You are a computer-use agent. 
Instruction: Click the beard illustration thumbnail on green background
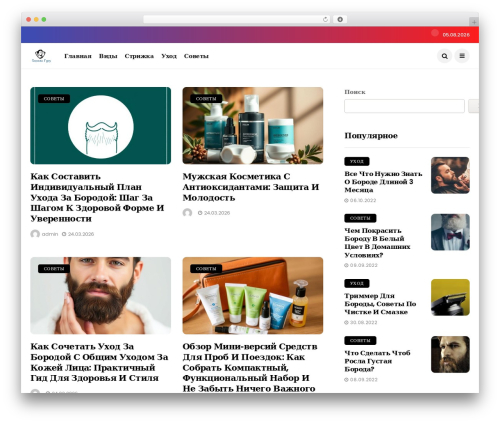(x=101, y=126)
